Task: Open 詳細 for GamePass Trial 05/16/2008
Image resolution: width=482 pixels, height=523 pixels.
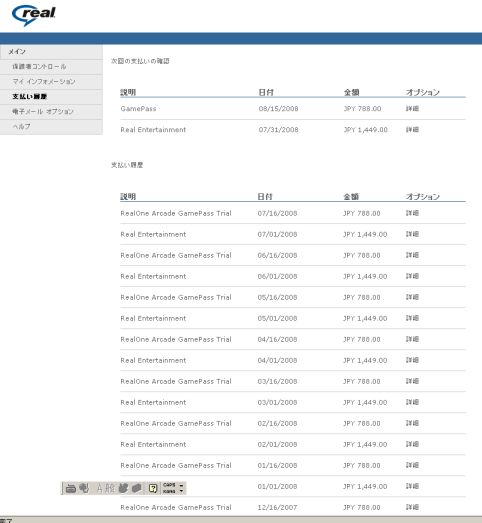Action: [412, 297]
